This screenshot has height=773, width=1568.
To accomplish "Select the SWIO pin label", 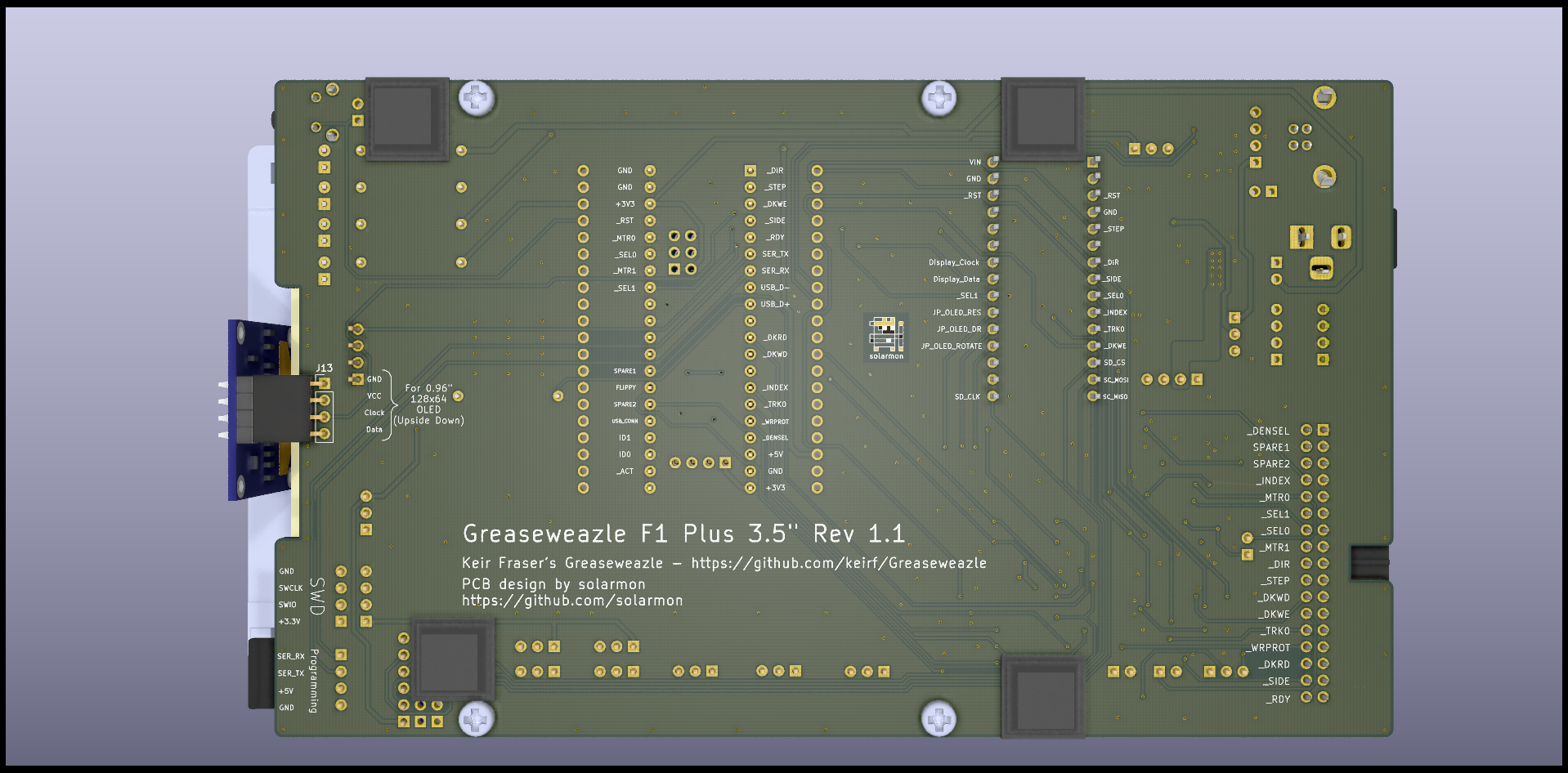I will [287, 605].
